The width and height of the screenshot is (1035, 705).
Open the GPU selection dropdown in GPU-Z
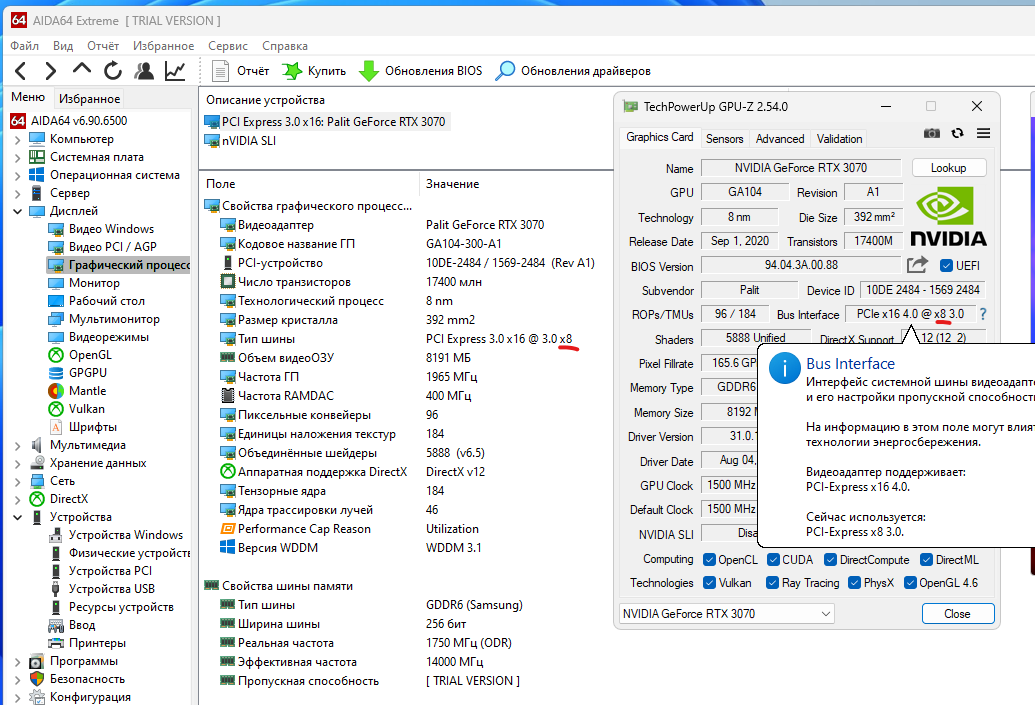coord(727,614)
